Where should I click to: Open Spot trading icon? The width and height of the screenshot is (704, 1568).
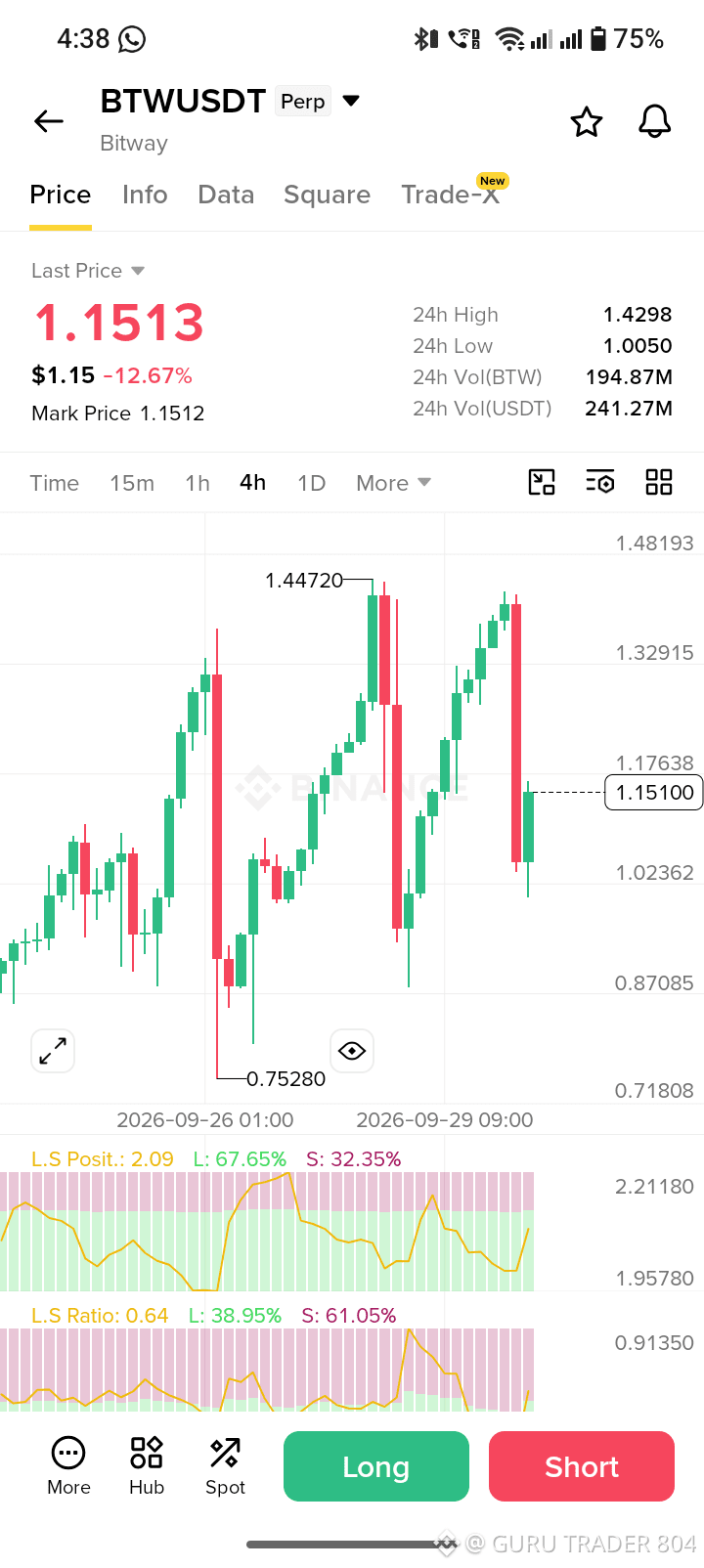(x=225, y=1465)
